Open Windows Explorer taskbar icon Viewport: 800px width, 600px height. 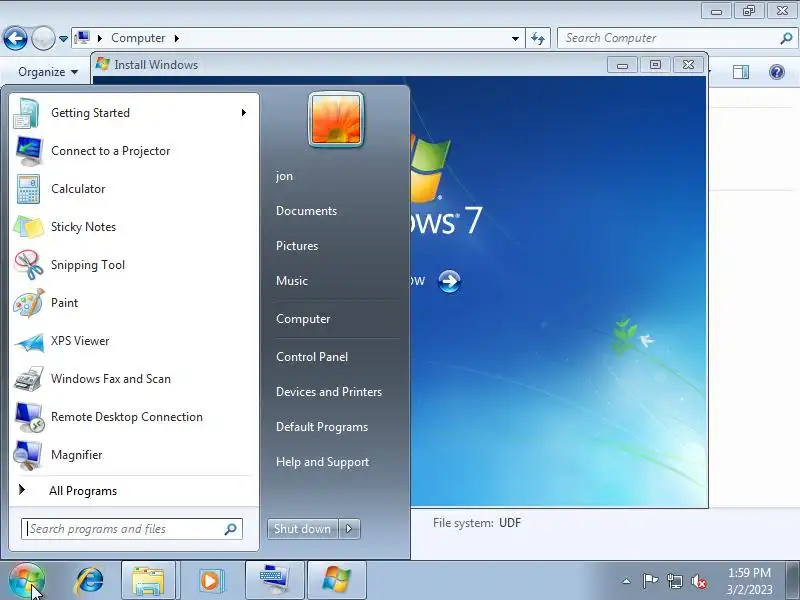[x=148, y=581]
